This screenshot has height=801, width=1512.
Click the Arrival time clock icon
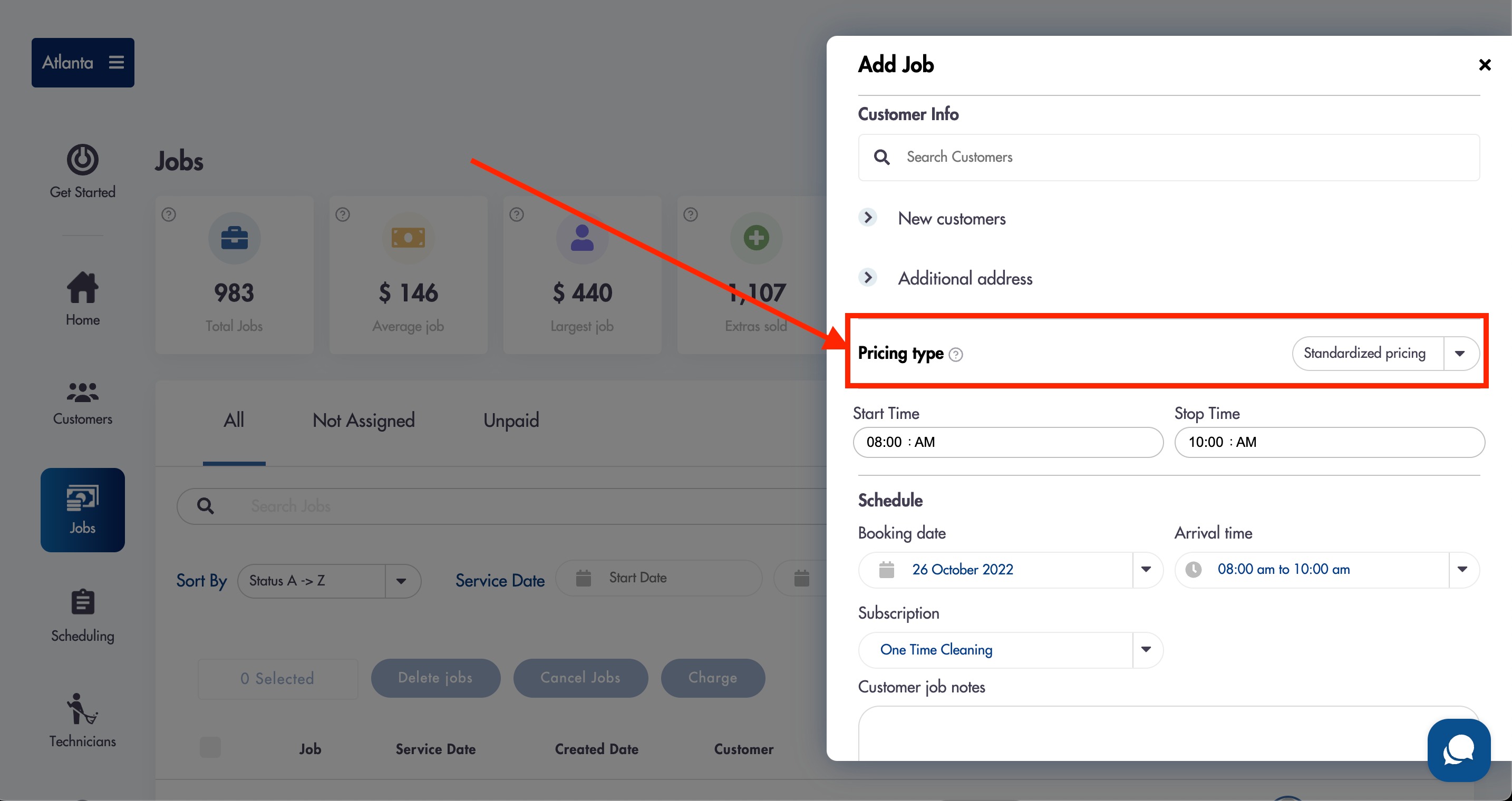1193,569
